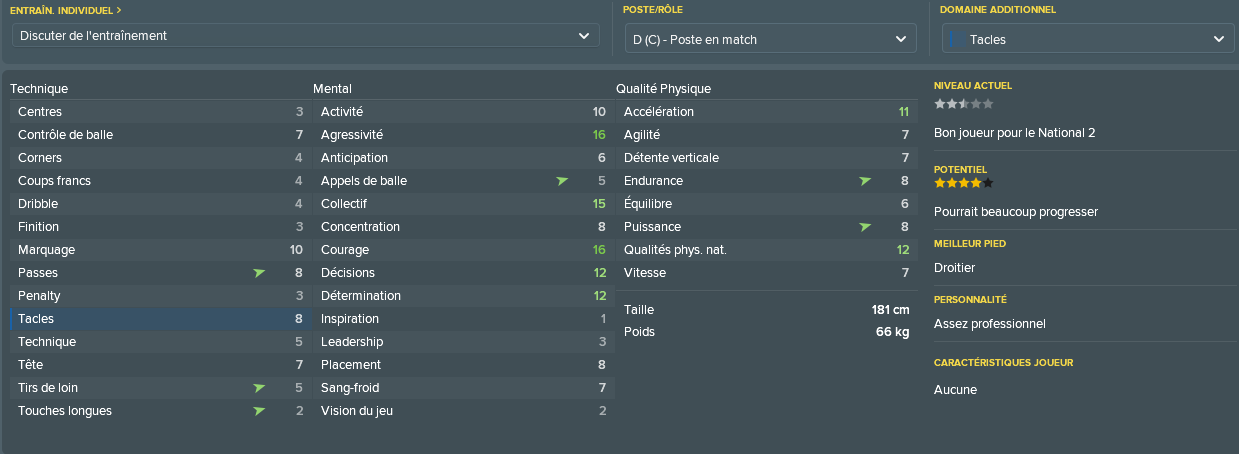Image resolution: width=1239 pixels, height=454 pixels.
Task: Click the green arrow beside Puissance
Action: point(865,227)
